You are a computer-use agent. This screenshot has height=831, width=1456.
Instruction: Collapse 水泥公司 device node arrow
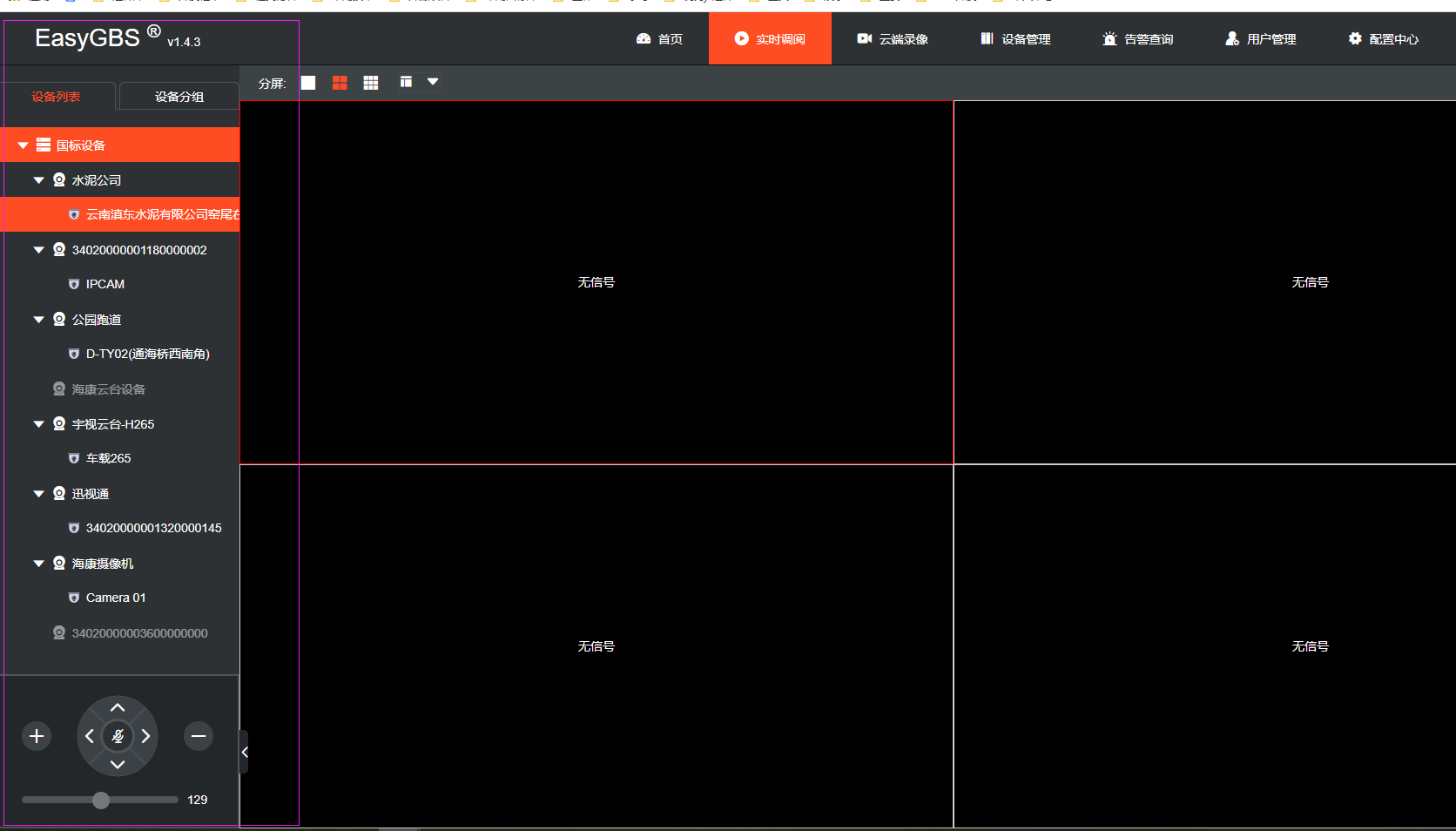coord(38,180)
